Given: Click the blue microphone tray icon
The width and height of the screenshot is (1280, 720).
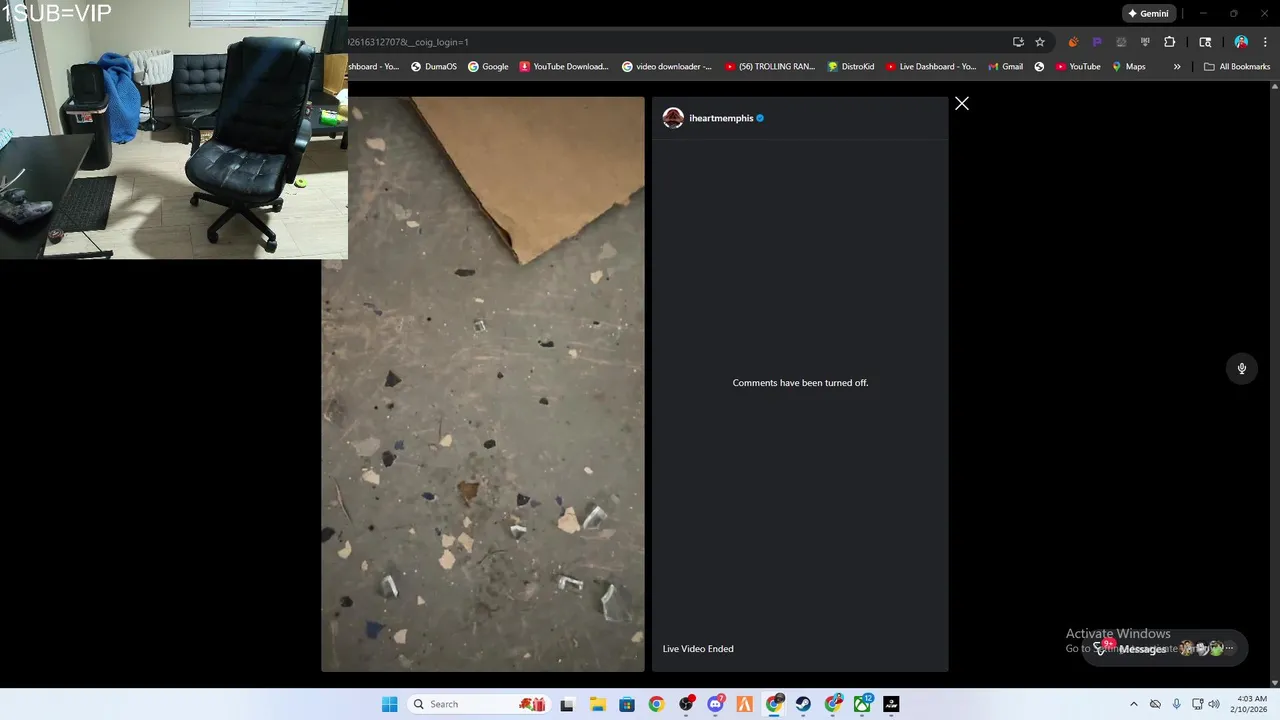Looking at the screenshot, I should pyautogui.click(x=1176, y=704).
